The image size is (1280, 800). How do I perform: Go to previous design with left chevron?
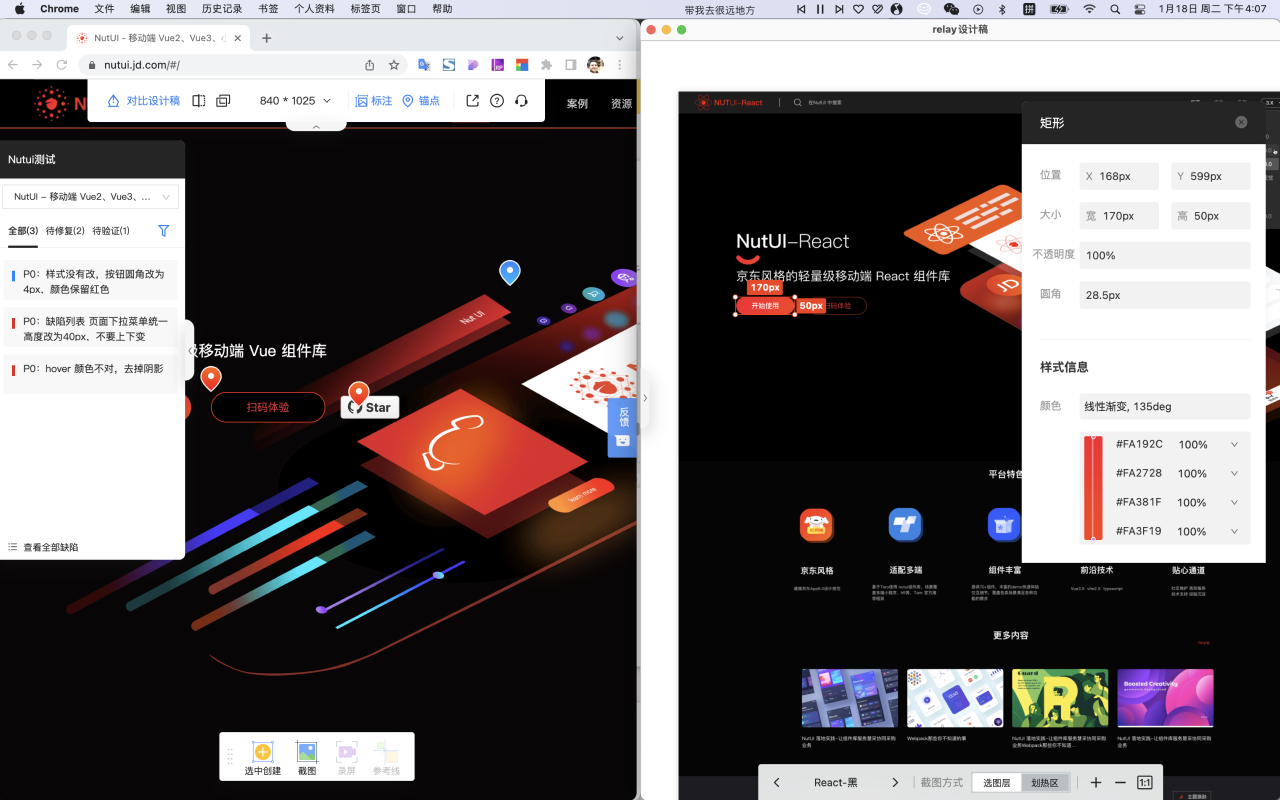pyautogui.click(x=777, y=783)
